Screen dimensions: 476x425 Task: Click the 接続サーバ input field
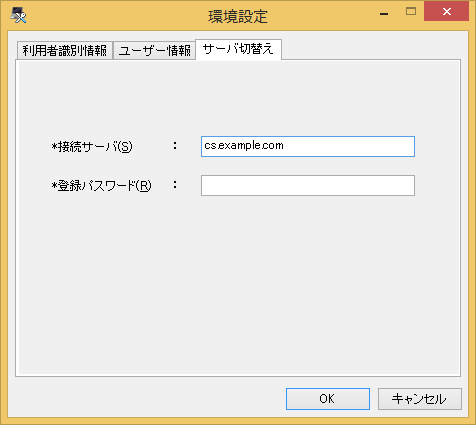(308, 146)
